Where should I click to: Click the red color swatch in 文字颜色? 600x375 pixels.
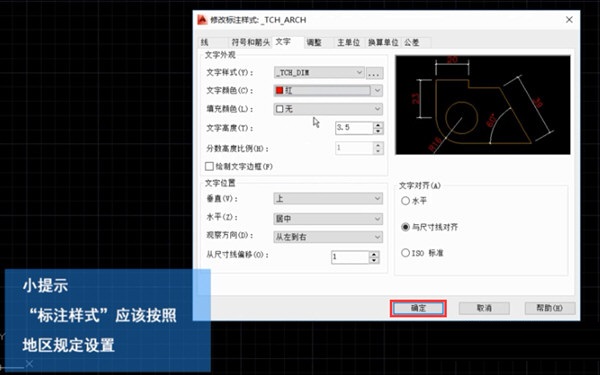point(280,91)
